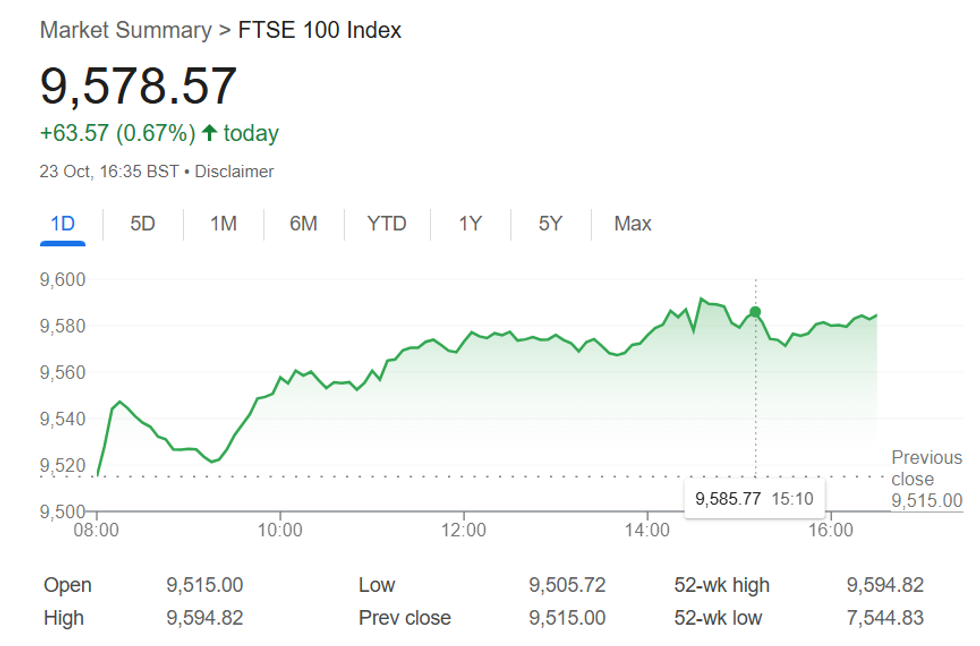980x646 pixels.
Task: Show the 1M chart range
Action: [x=223, y=224]
